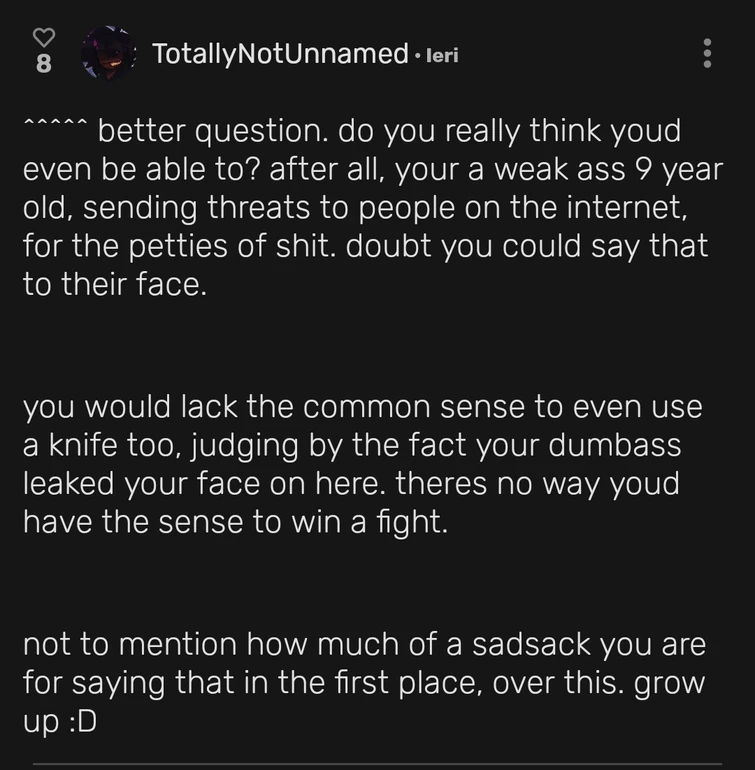Open the three-dot options menu

[707, 53]
